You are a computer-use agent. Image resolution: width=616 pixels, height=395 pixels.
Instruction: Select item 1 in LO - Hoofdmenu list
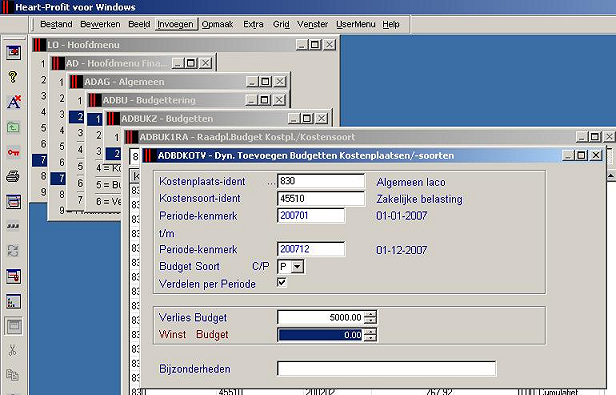coord(43,63)
